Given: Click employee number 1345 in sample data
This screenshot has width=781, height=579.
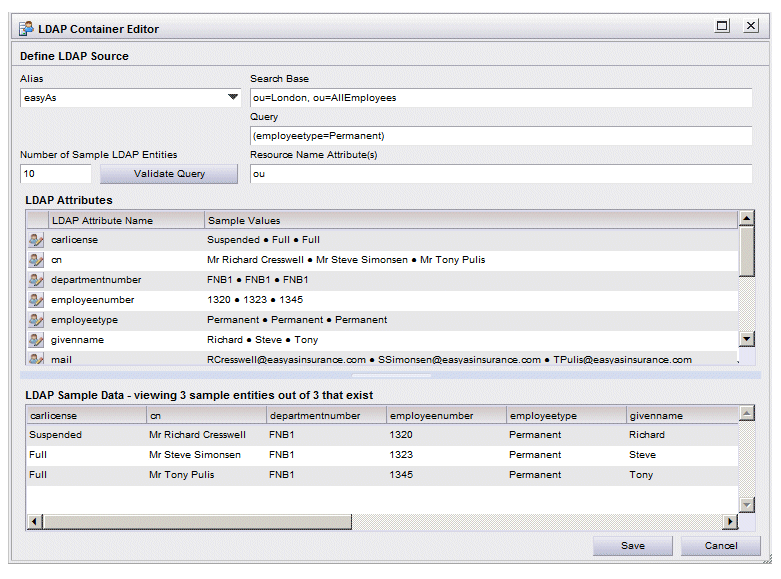Looking at the screenshot, I should click(401, 475).
